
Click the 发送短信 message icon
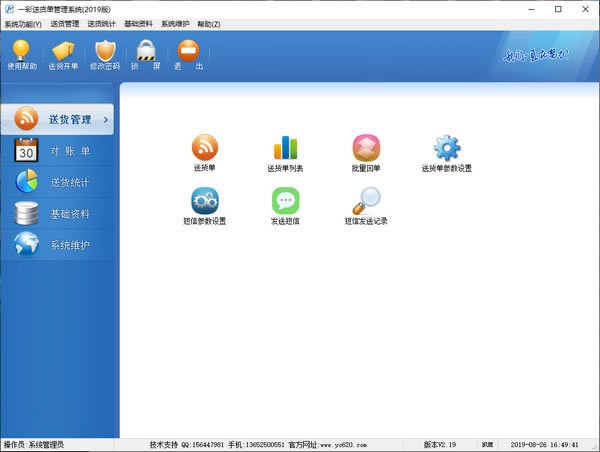click(x=285, y=201)
